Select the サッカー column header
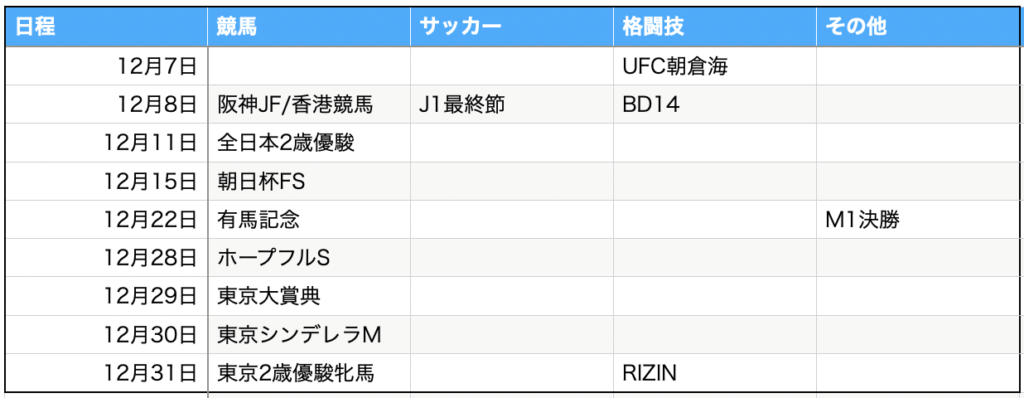1024x398 pixels. (x=512, y=27)
